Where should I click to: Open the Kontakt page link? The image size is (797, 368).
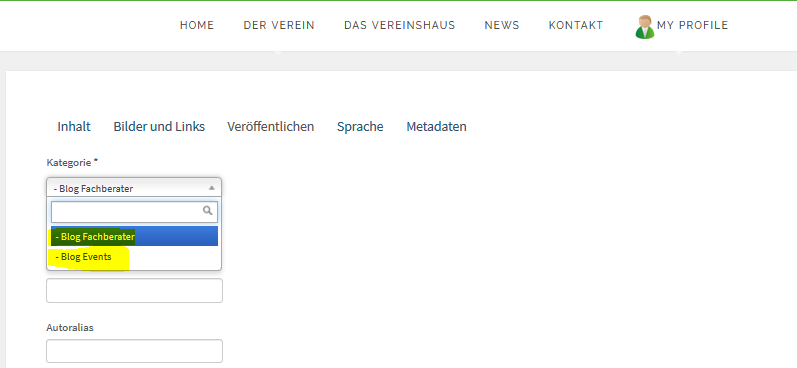pyautogui.click(x=576, y=25)
